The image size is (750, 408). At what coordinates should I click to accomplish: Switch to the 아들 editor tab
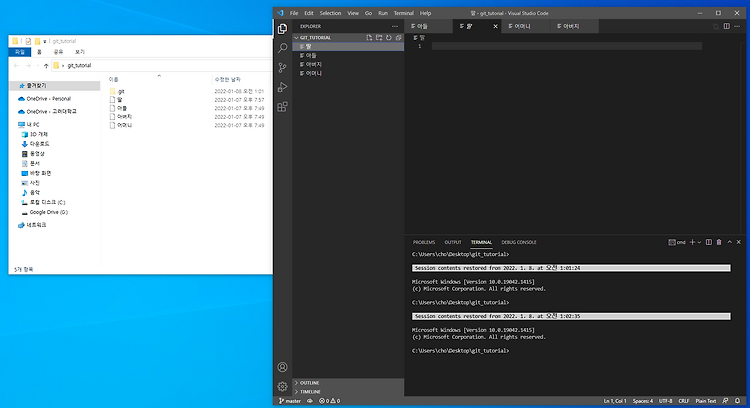(x=429, y=26)
